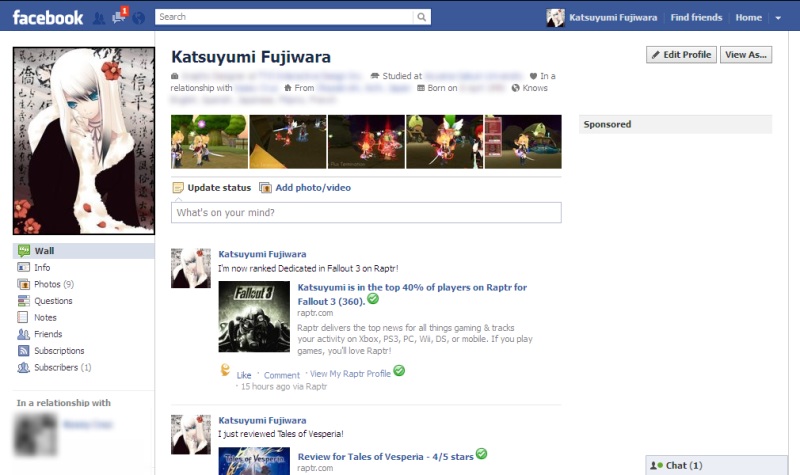Image resolution: width=800 pixels, height=475 pixels.
Task: Click the What's on your mind box
Action: coord(366,213)
